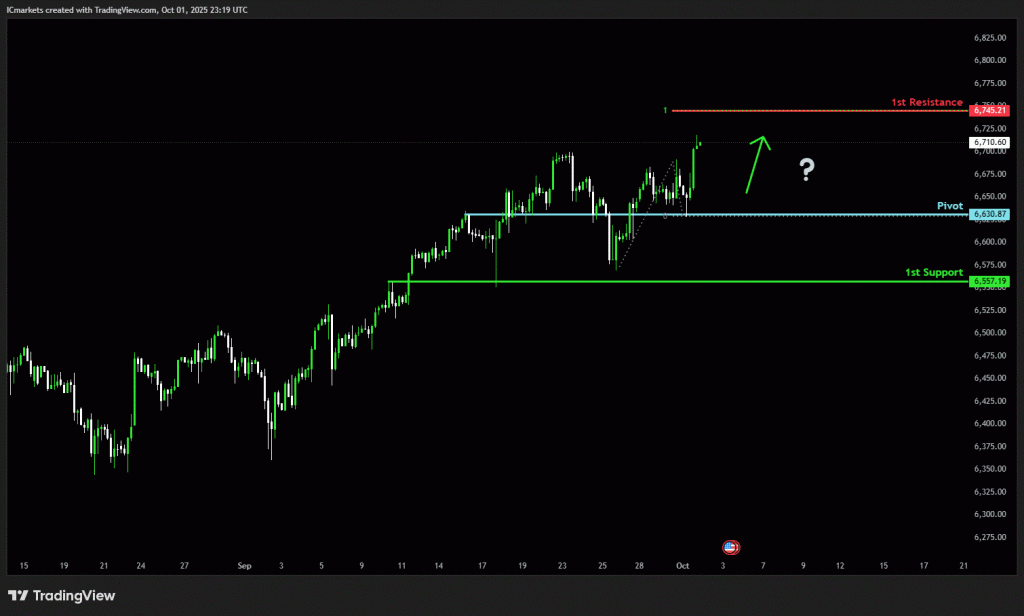
Task: Click the TradingView logo in bottom corner
Action: click(x=62, y=596)
